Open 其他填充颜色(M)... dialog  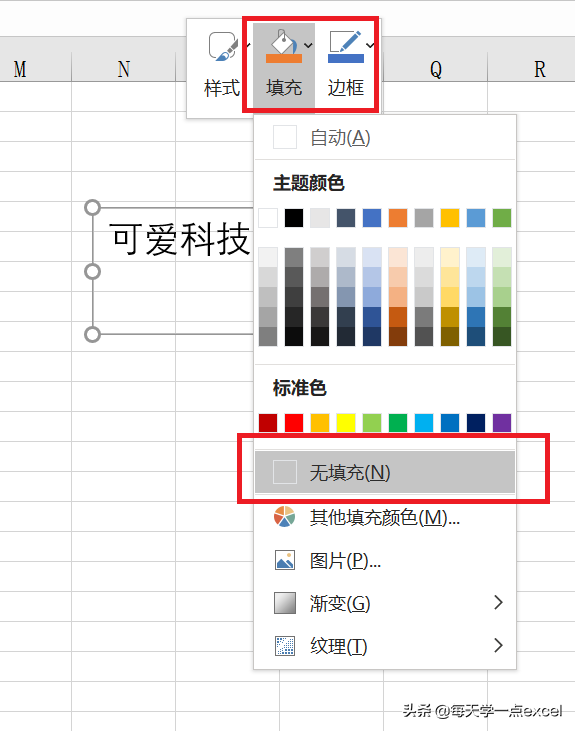pyautogui.click(x=385, y=517)
